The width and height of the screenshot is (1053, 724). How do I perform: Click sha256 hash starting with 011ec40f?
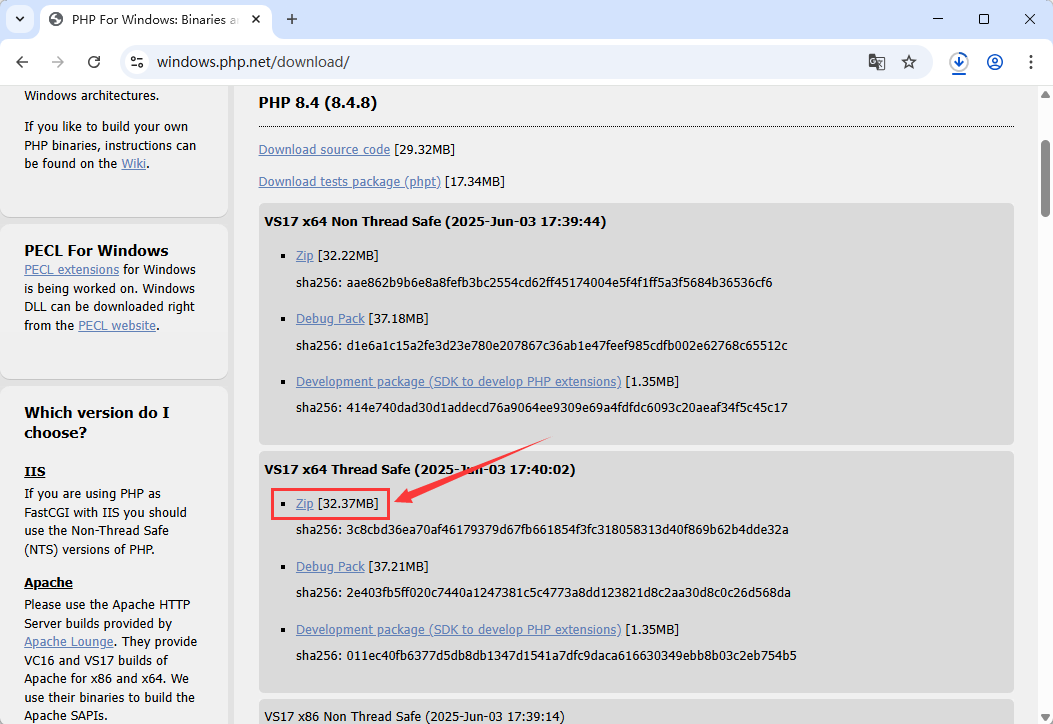[x=571, y=655]
